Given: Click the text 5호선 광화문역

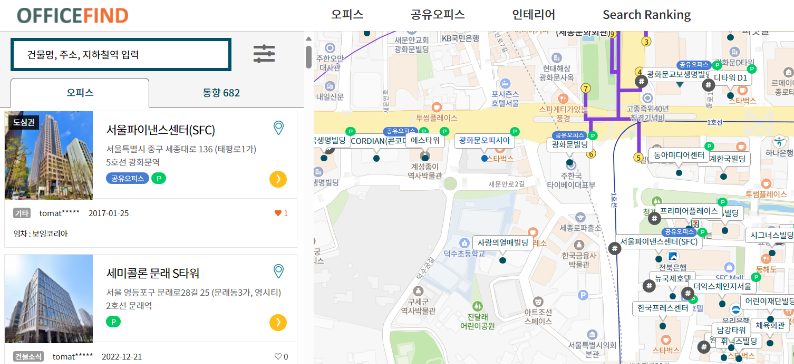Looking at the screenshot, I should 133,163.
